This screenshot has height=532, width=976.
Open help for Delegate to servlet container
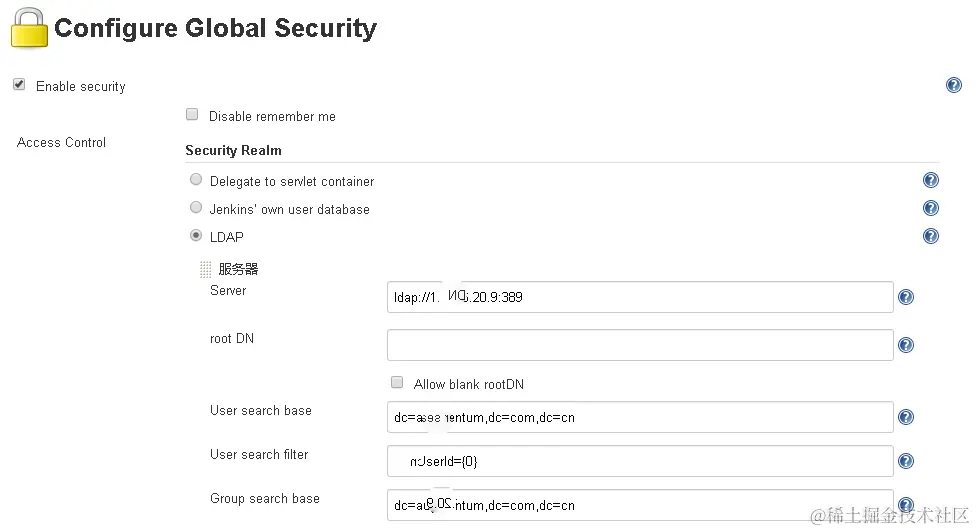point(931,180)
